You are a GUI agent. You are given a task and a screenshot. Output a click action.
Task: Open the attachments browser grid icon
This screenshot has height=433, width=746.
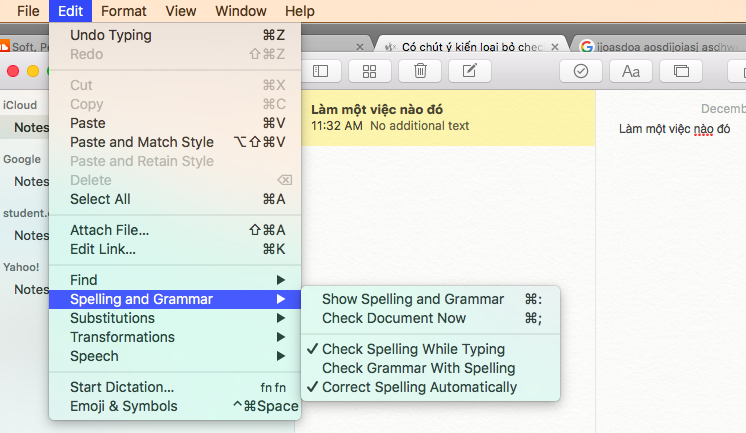point(369,71)
